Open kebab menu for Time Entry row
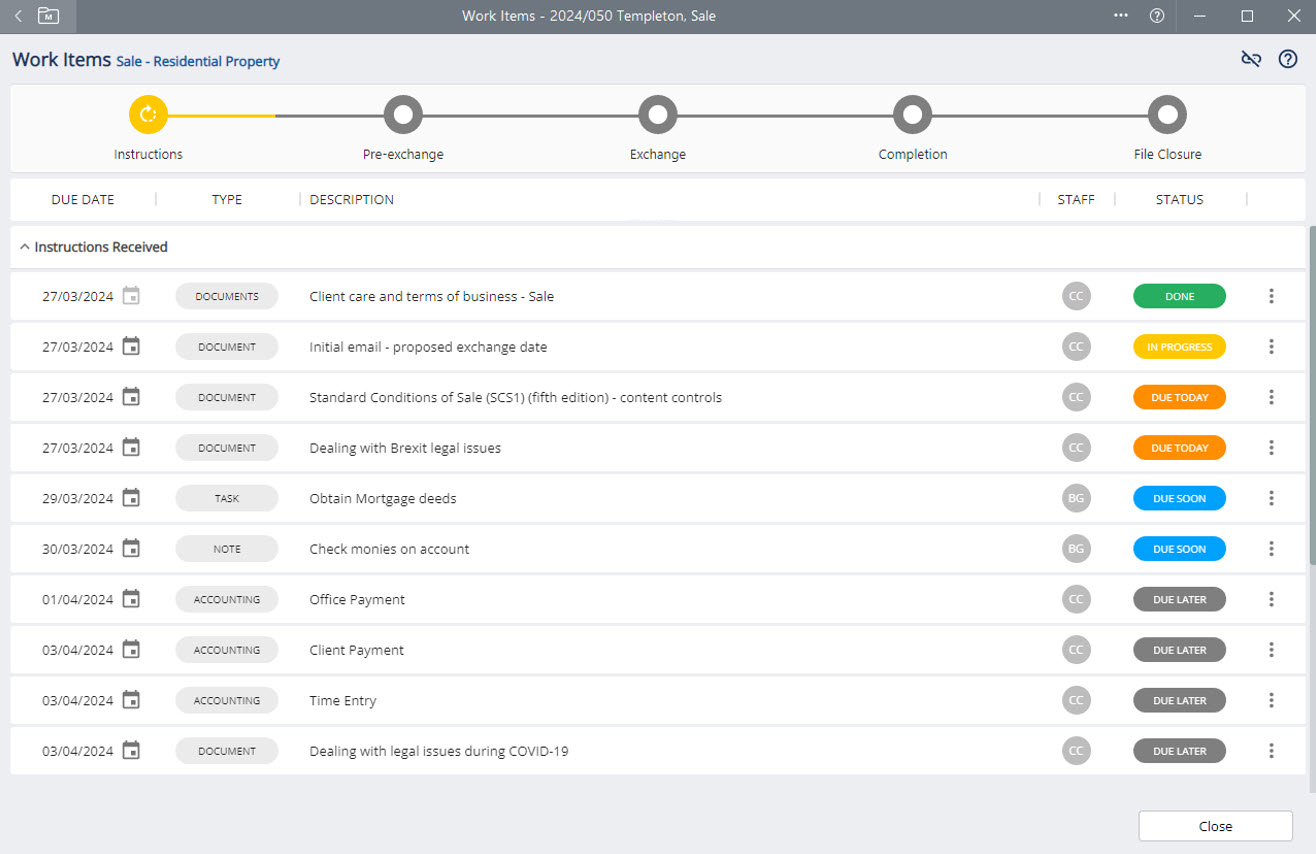Image resolution: width=1316 pixels, height=854 pixels. (x=1271, y=700)
